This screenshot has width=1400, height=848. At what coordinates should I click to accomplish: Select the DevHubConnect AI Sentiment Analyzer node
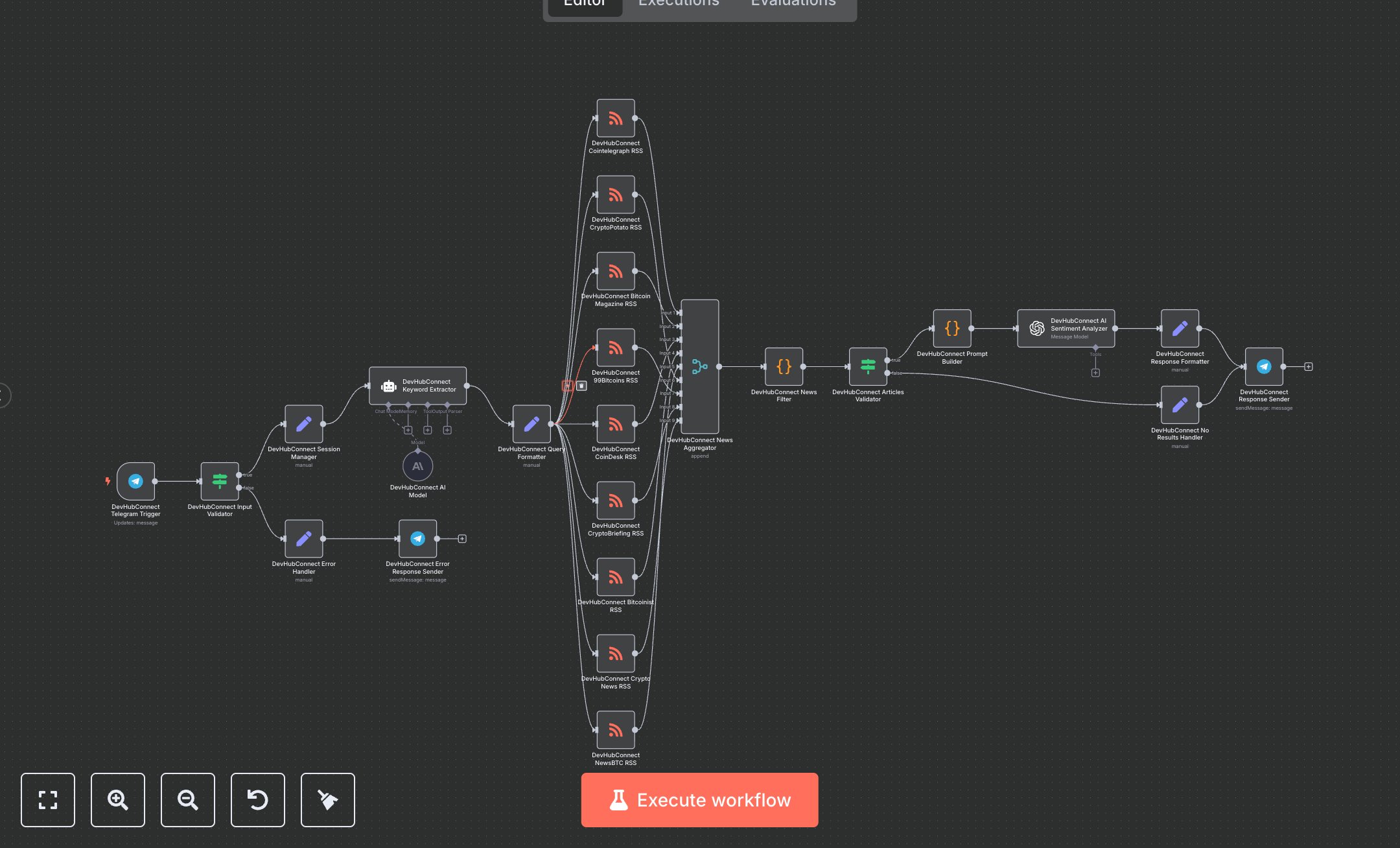1066,328
